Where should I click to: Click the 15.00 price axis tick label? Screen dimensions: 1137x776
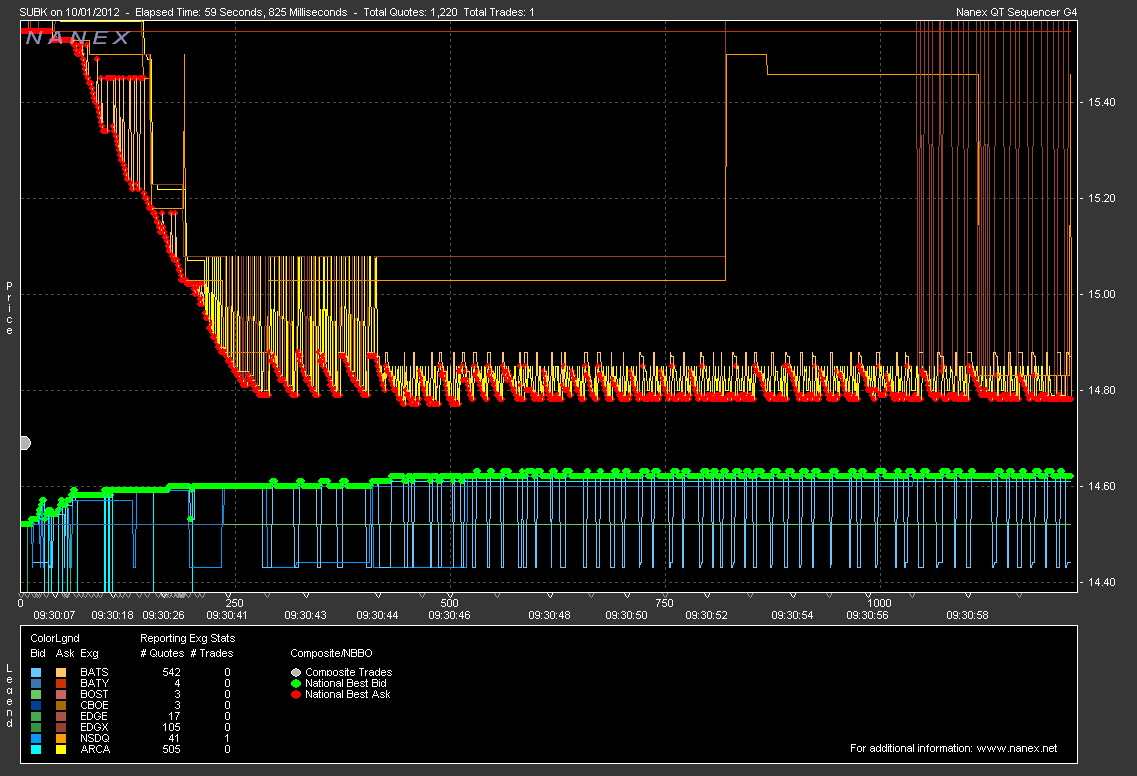pyautogui.click(x=1100, y=294)
